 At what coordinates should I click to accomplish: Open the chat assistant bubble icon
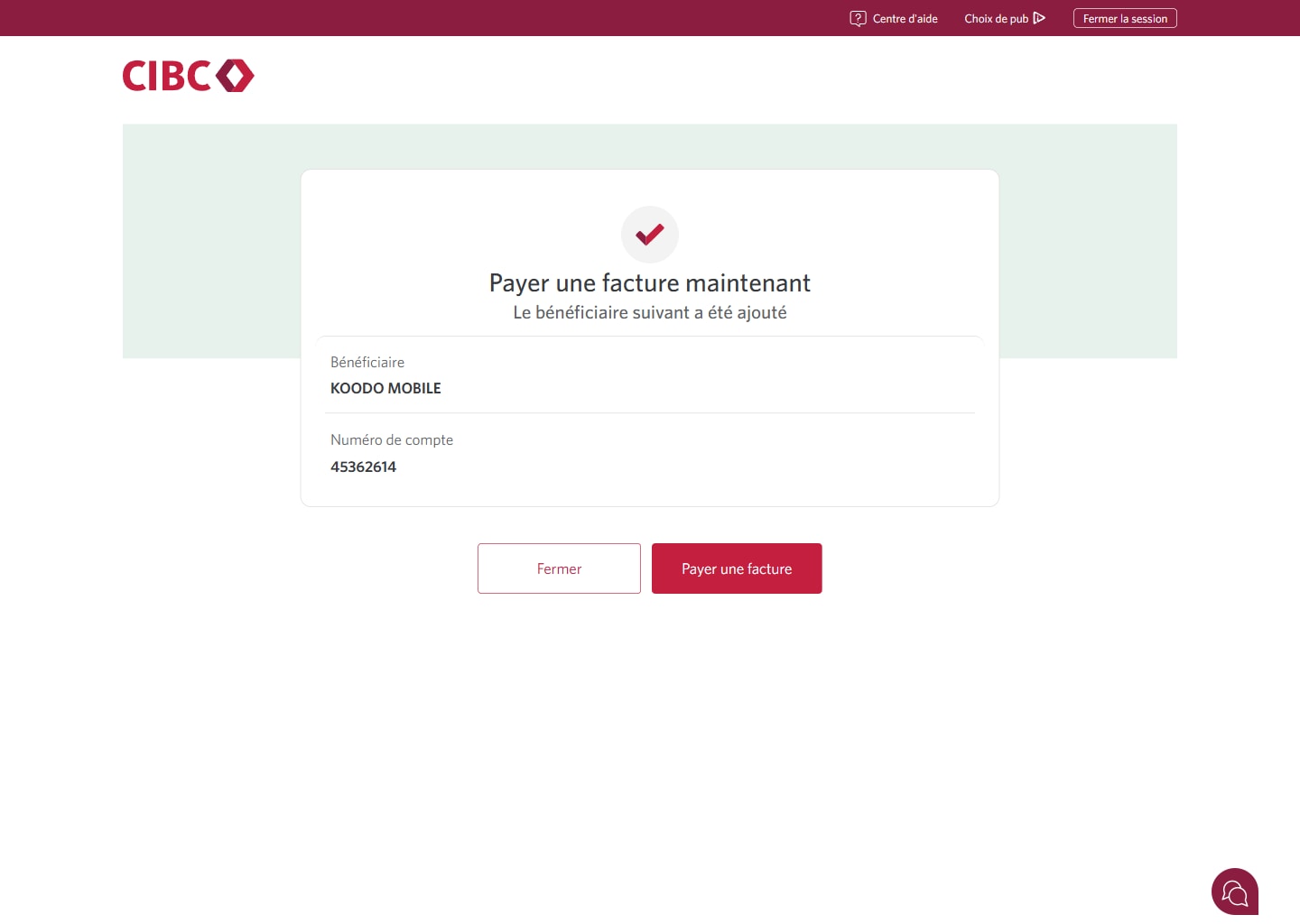[x=1235, y=892]
